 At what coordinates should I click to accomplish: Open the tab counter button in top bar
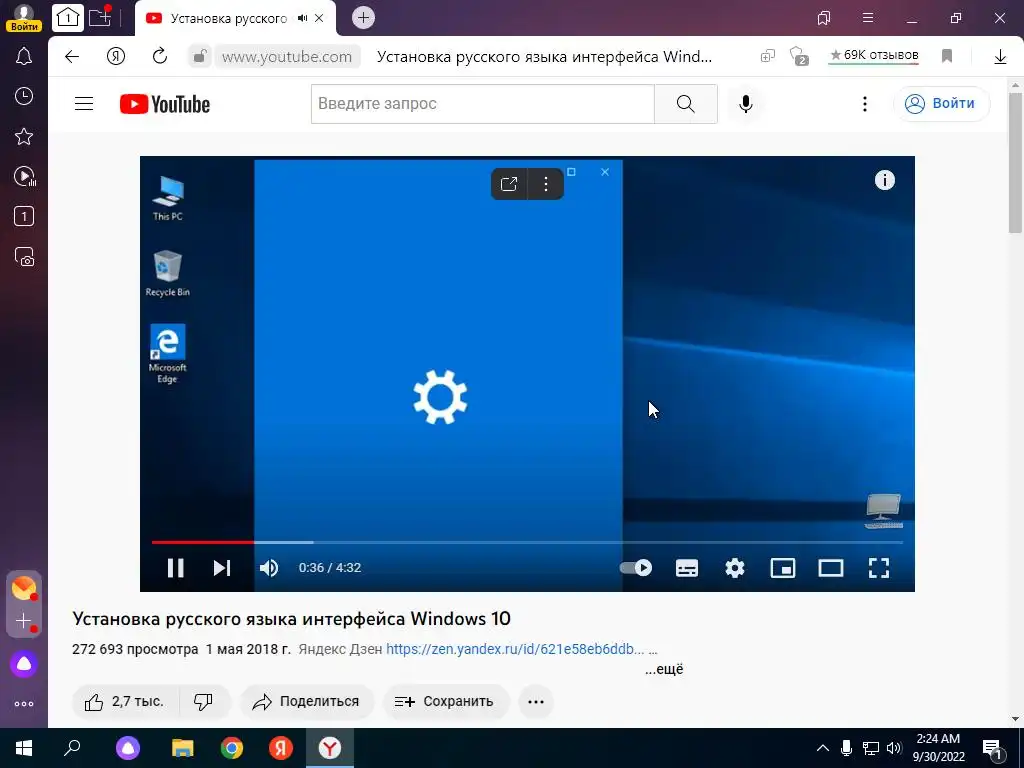tap(68, 18)
